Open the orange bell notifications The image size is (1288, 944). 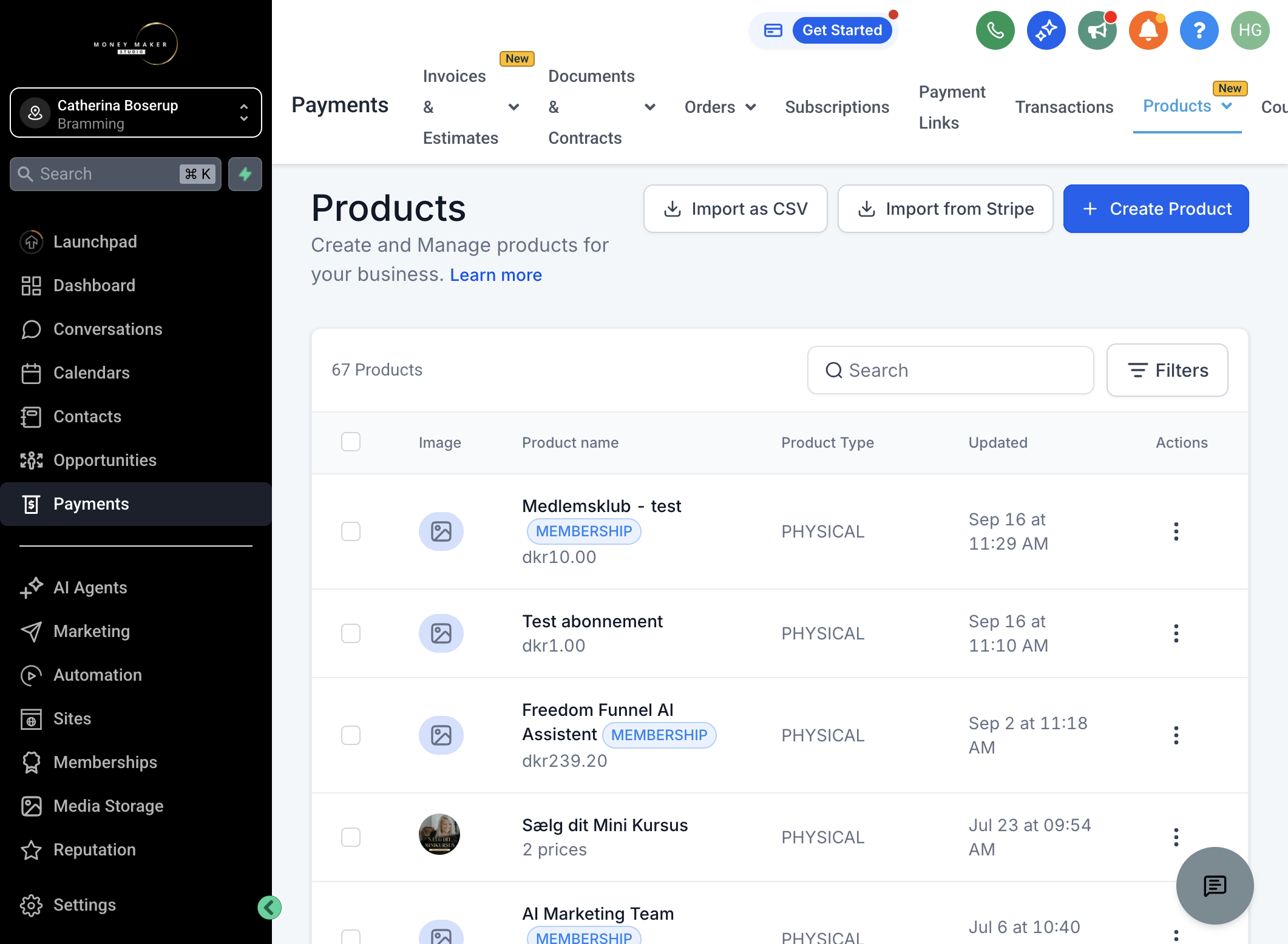(1148, 30)
